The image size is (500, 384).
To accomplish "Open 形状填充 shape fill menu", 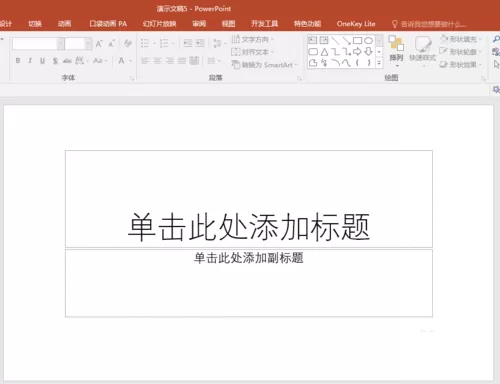I will point(461,39).
